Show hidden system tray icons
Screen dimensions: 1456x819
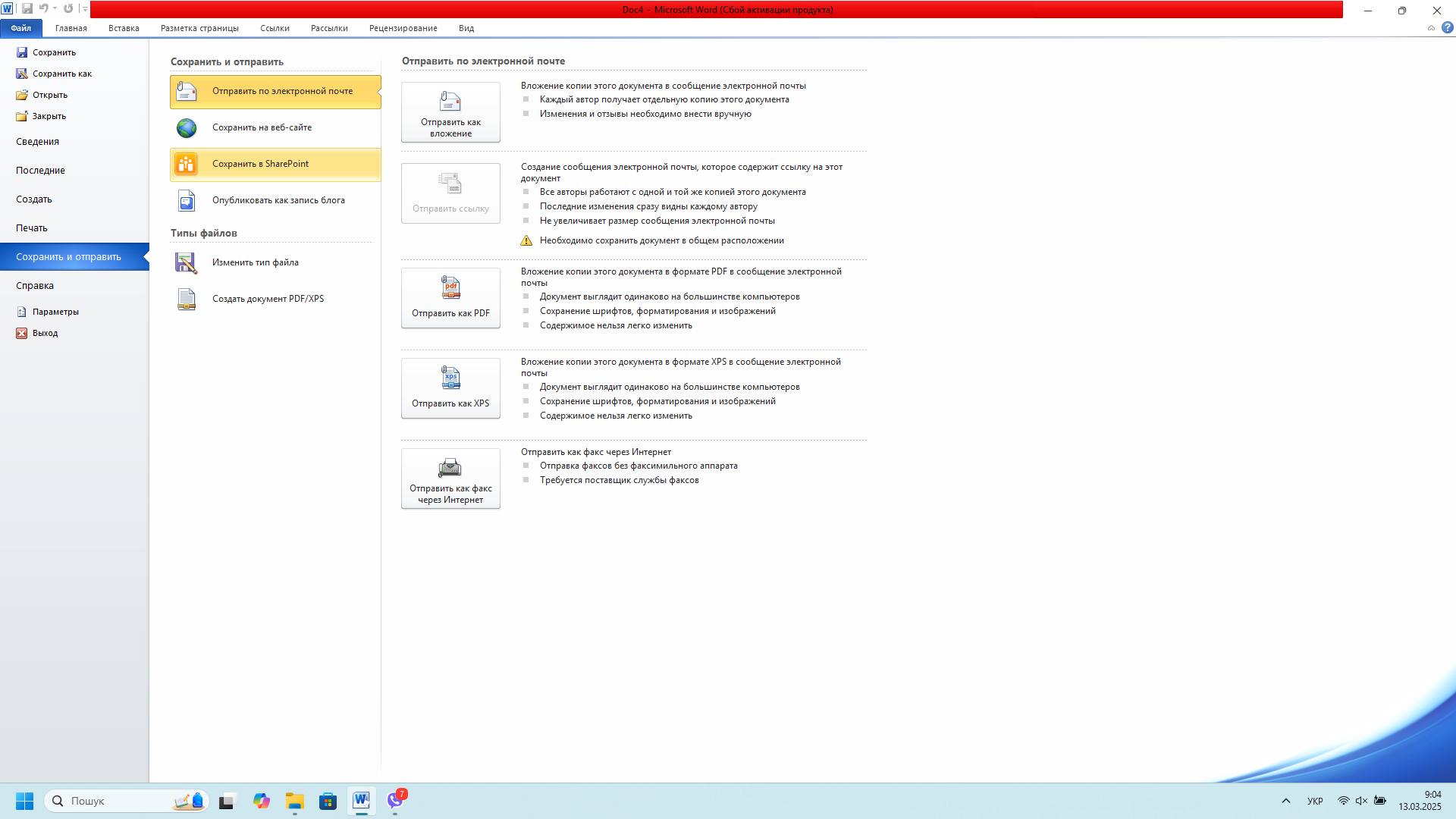click(x=1286, y=801)
